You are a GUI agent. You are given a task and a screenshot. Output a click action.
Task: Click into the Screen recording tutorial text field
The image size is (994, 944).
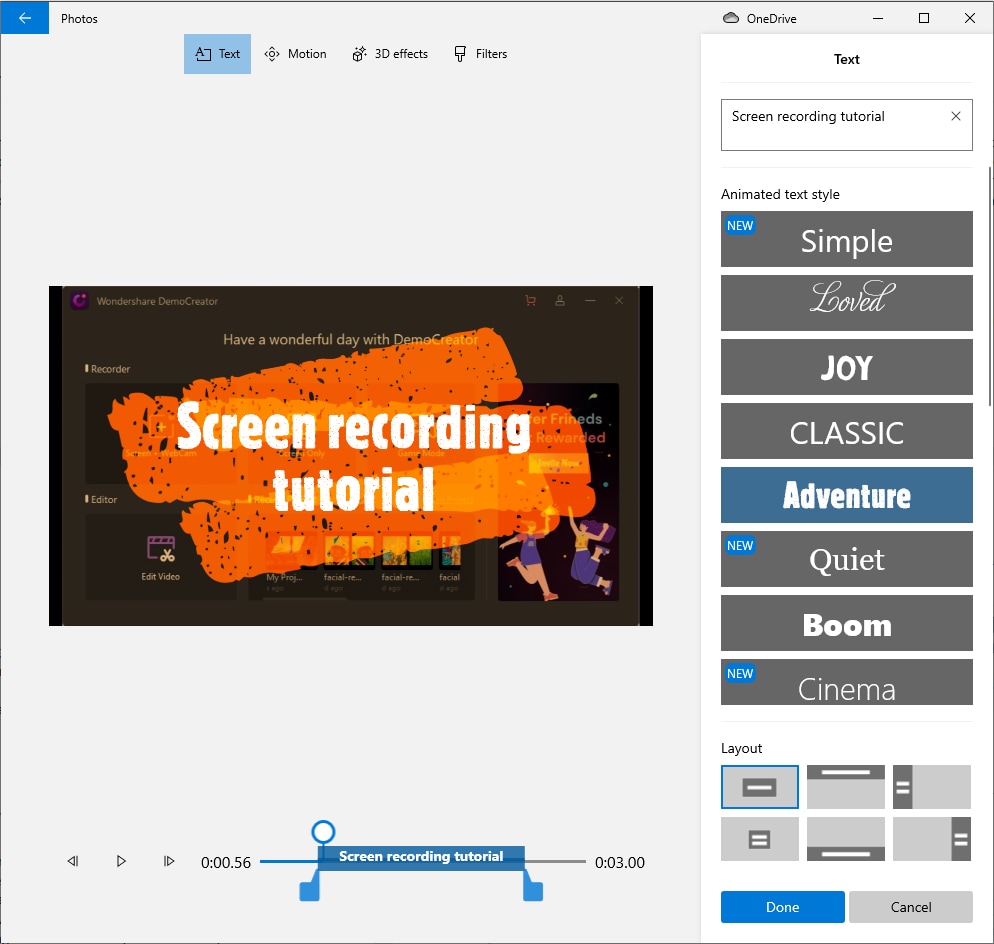click(x=846, y=125)
